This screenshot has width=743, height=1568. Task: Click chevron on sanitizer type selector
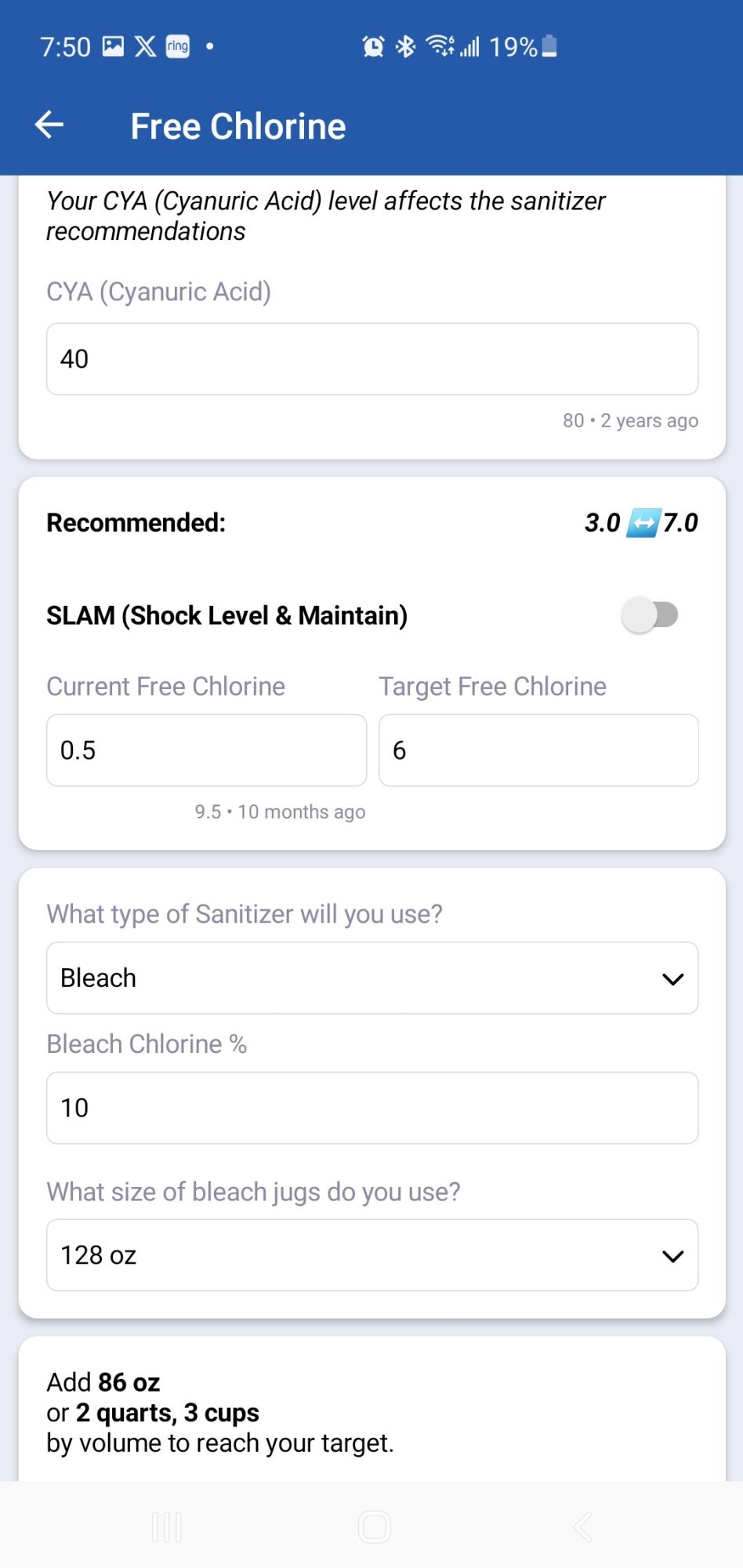click(x=673, y=979)
